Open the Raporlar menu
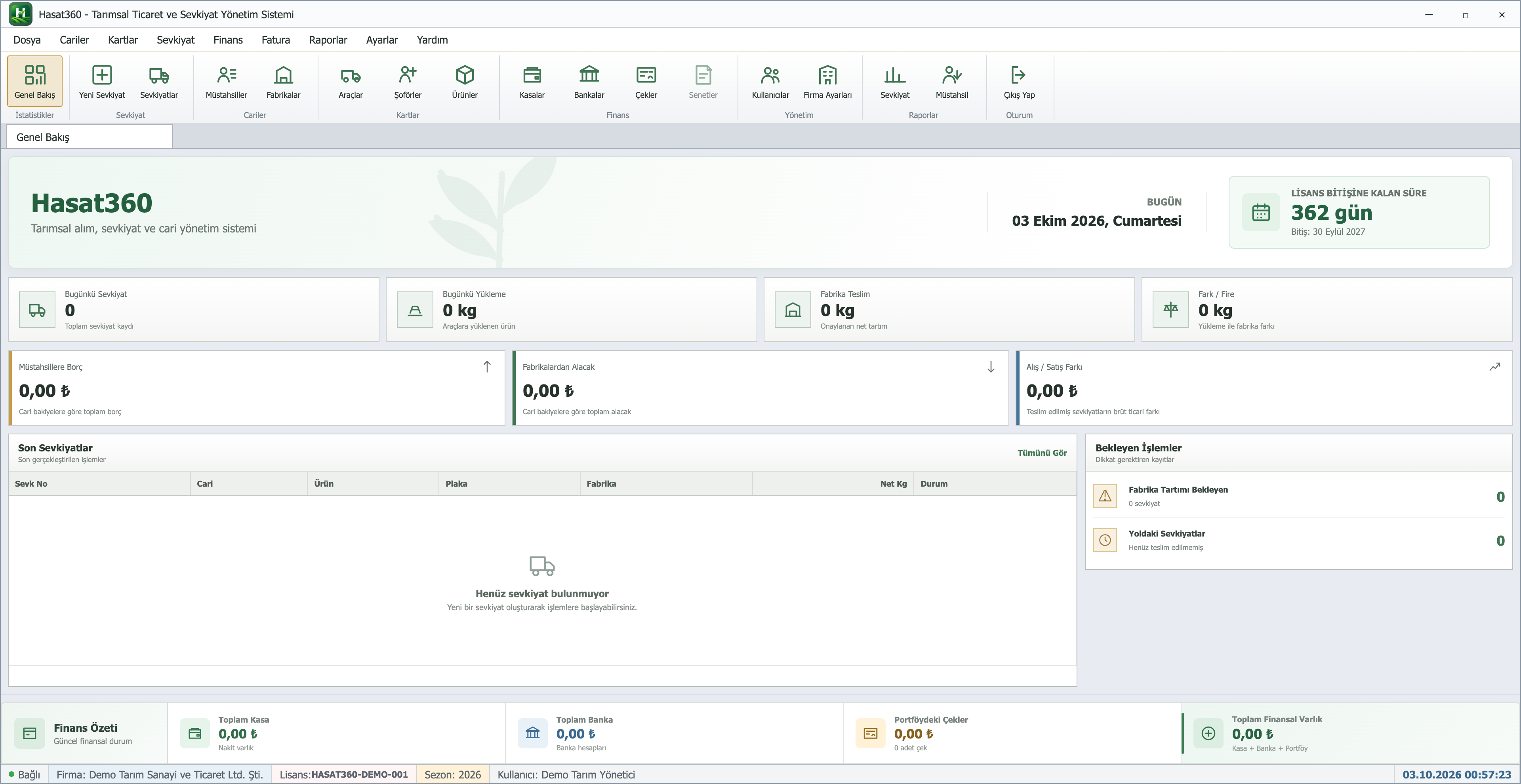Viewport: 1521px width, 784px height. pos(328,40)
